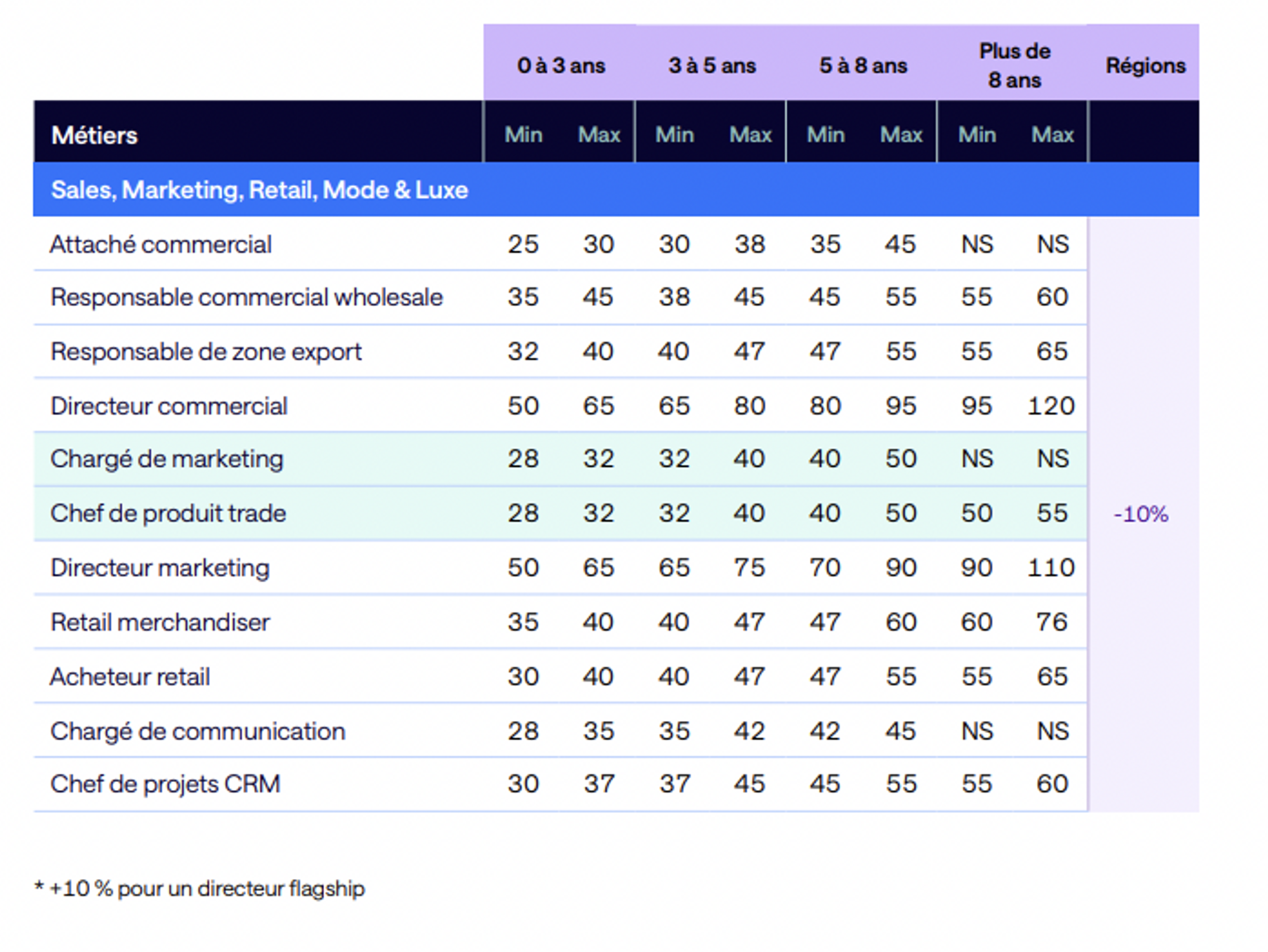Click Responsable de zone export label
1268x952 pixels.
point(206,352)
